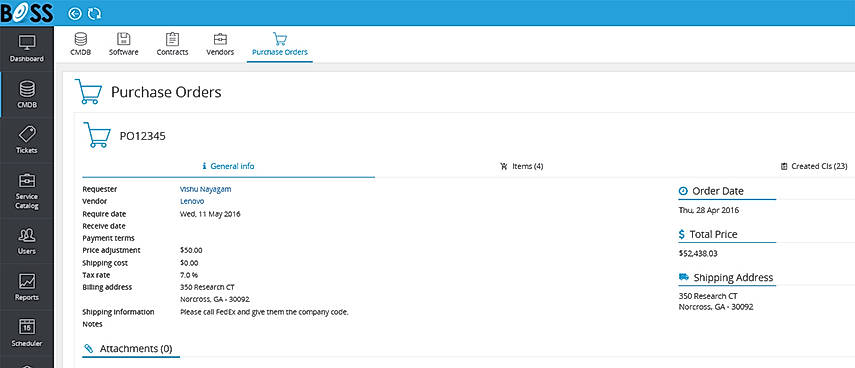Click the billing address 350 Research CT
This screenshot has width=855, height=368.
click(208, 287)
